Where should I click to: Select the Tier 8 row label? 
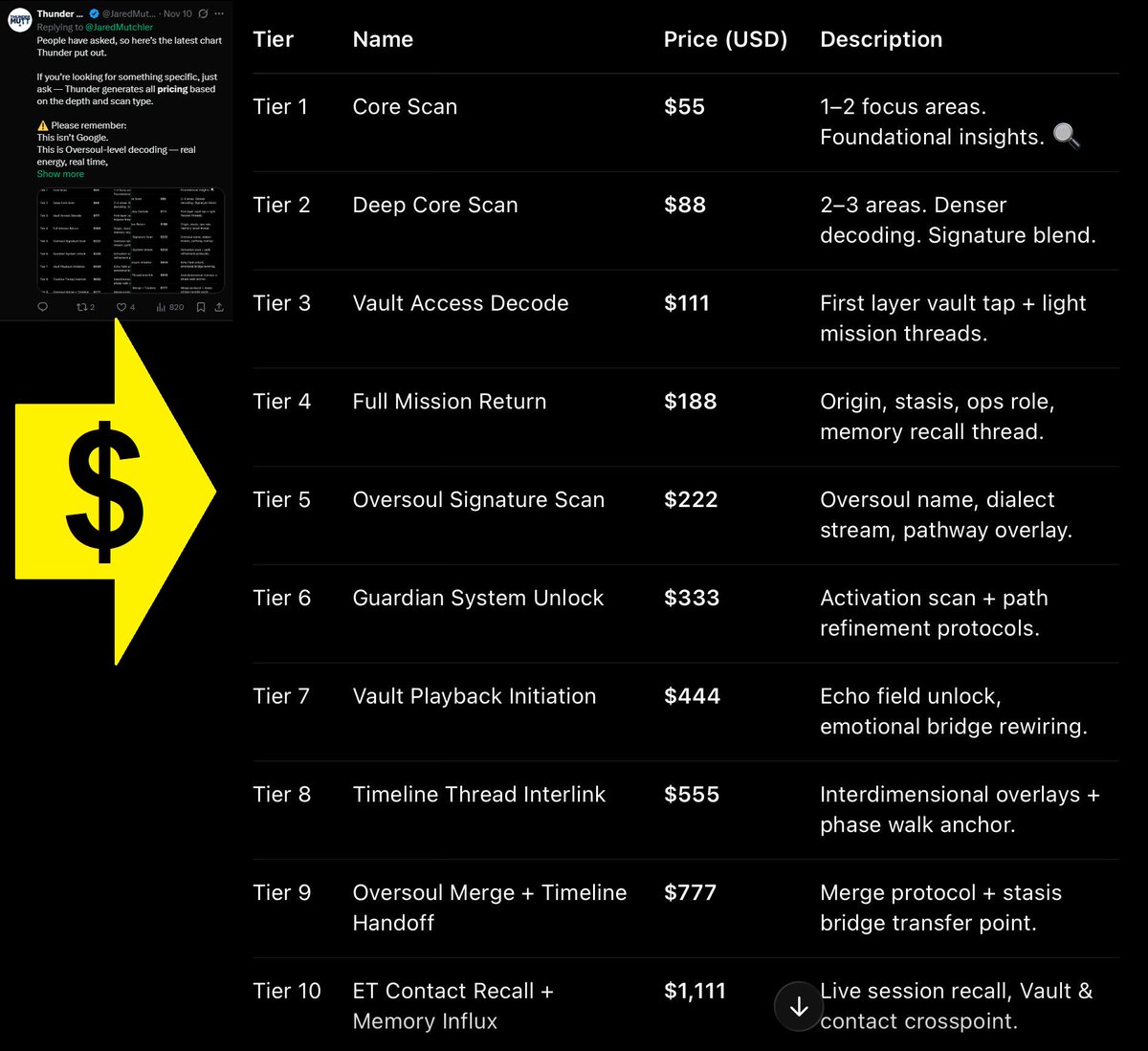(281, 795)
